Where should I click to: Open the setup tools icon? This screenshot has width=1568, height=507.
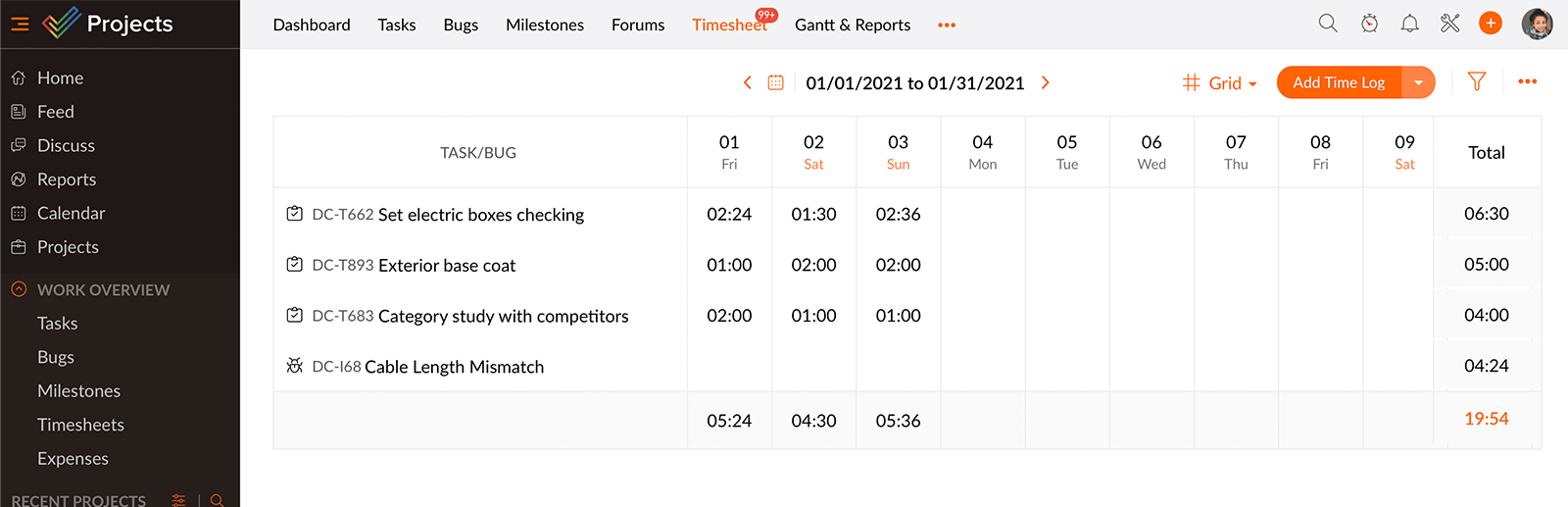1450,24
